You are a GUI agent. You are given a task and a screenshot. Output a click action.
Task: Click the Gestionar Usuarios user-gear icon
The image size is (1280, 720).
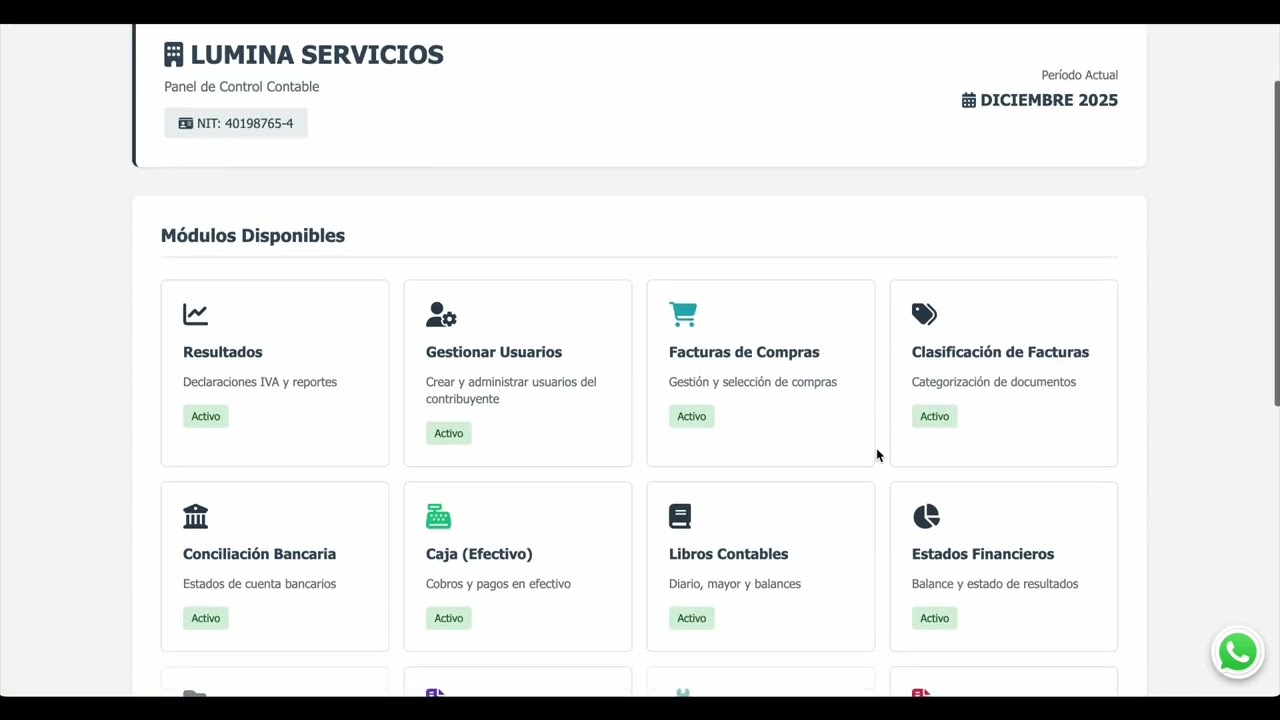click(x=441, y=314)
